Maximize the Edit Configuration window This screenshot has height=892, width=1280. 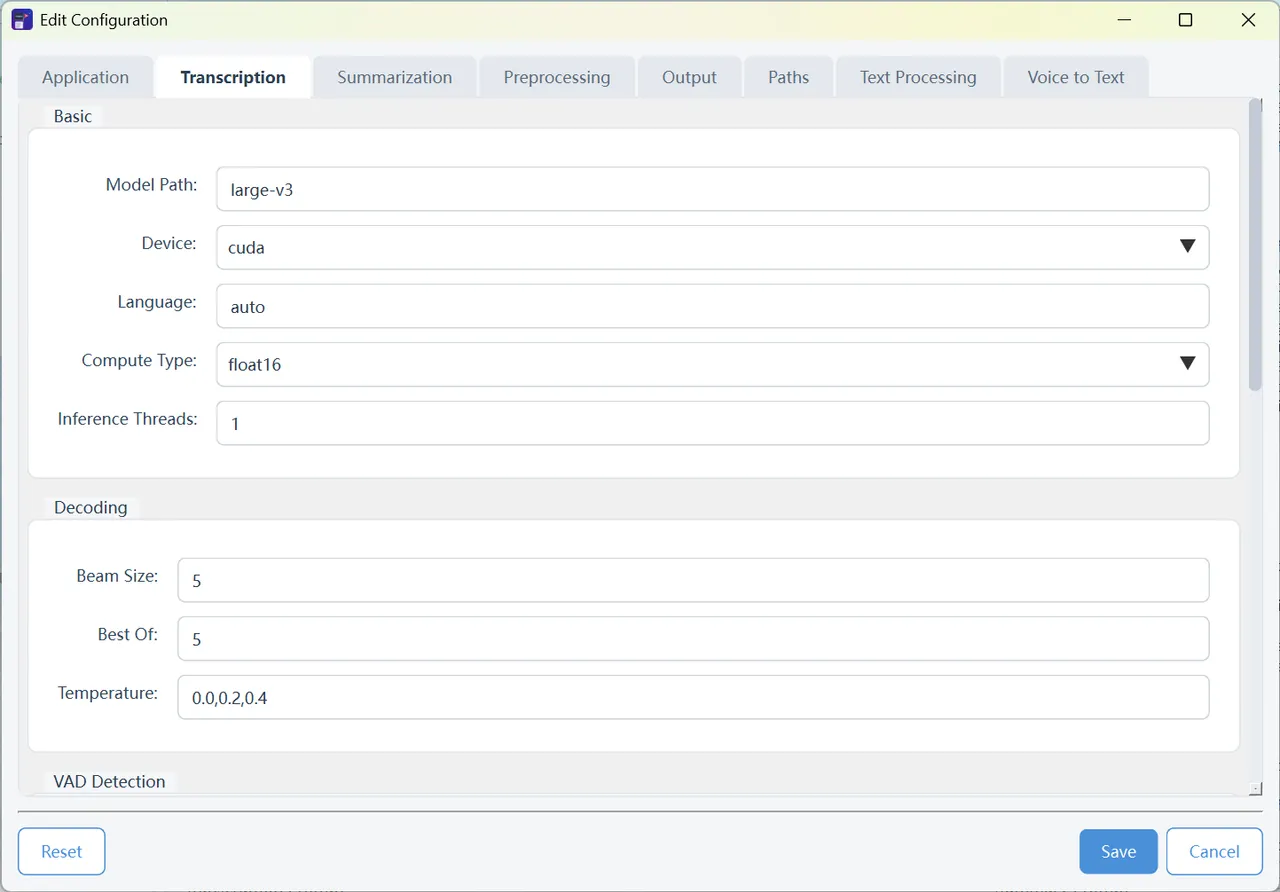coord(1185,20)
